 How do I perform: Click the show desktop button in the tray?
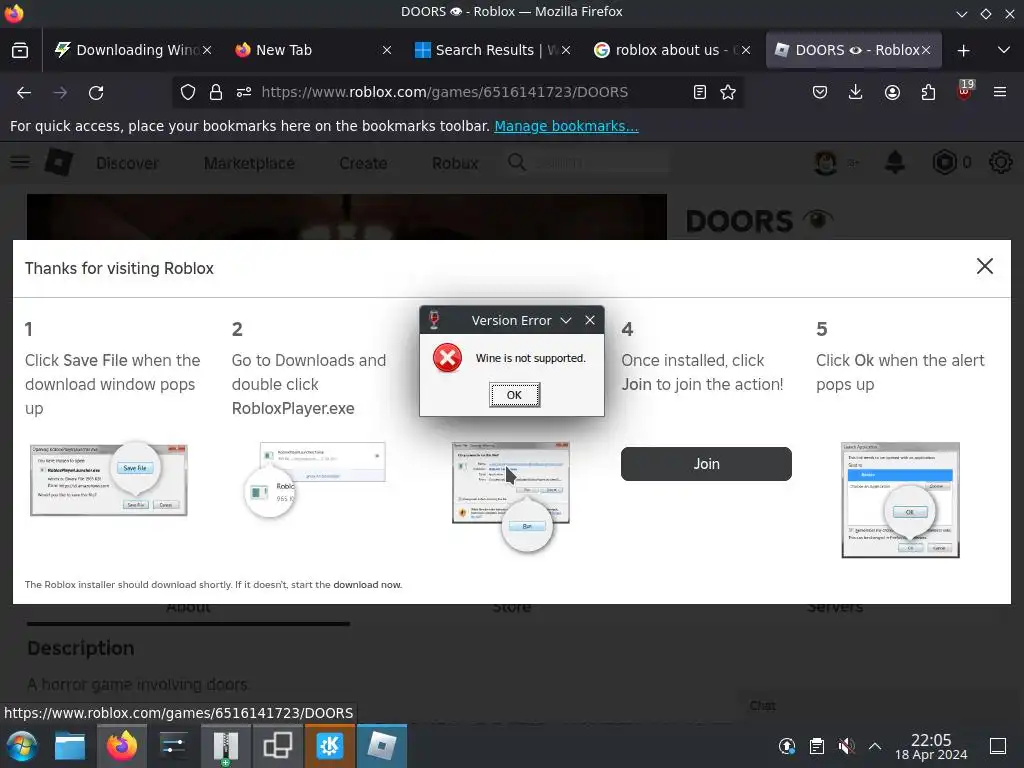point(998,746)
